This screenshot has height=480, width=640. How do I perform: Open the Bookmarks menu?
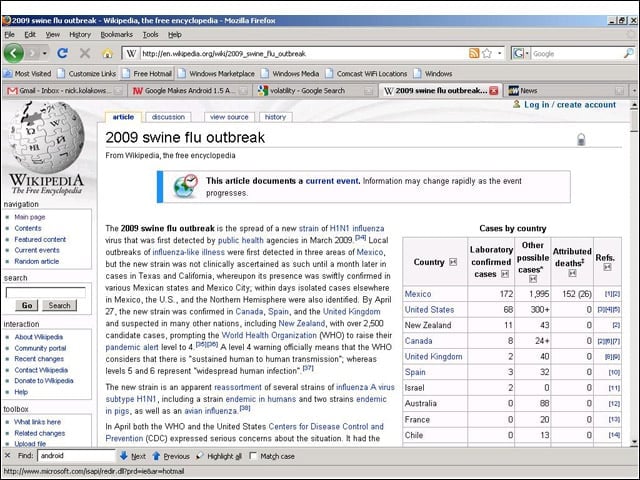coord(117,35)
